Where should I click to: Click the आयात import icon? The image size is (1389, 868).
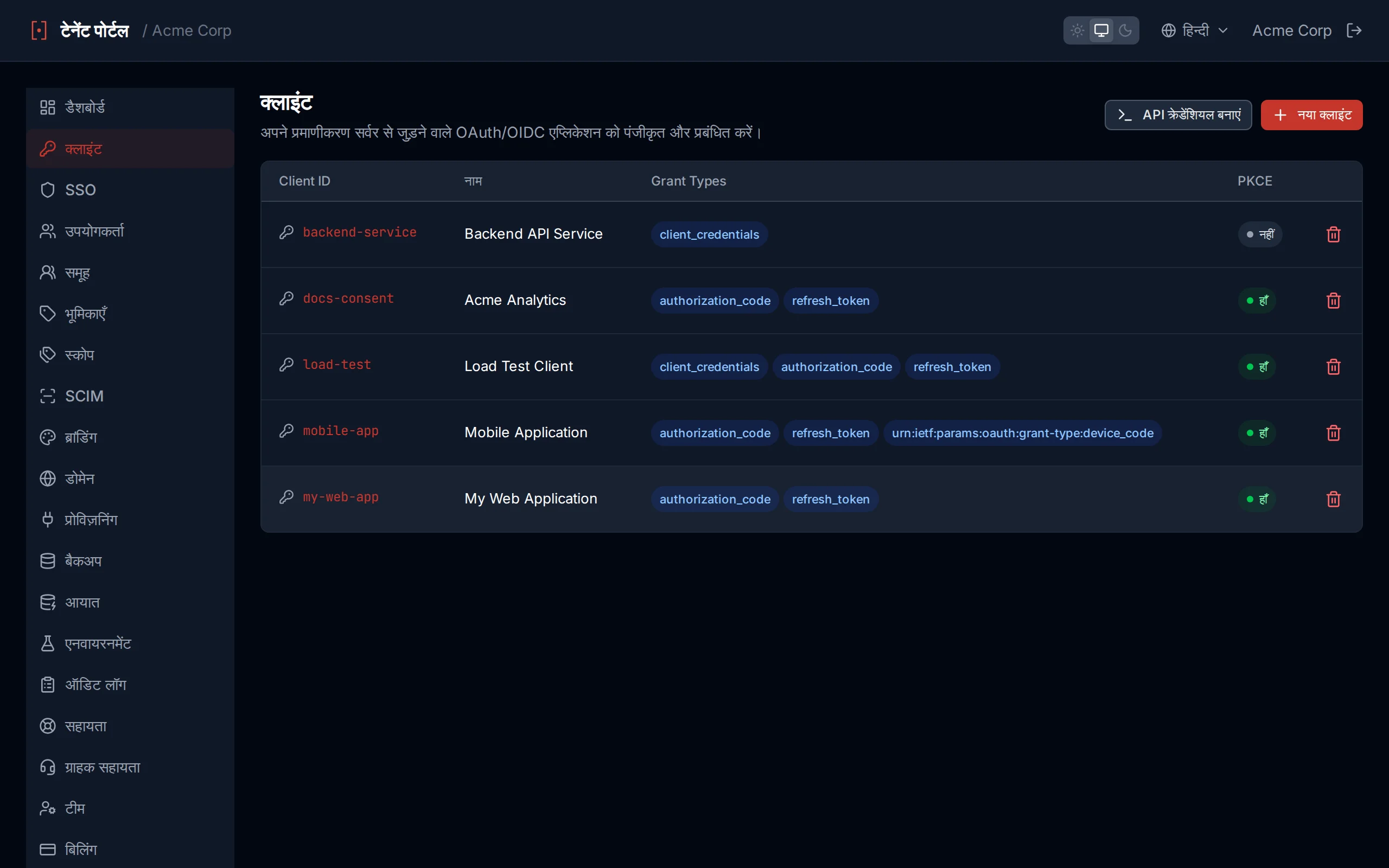pyautogui.click(x=48, y=602)
